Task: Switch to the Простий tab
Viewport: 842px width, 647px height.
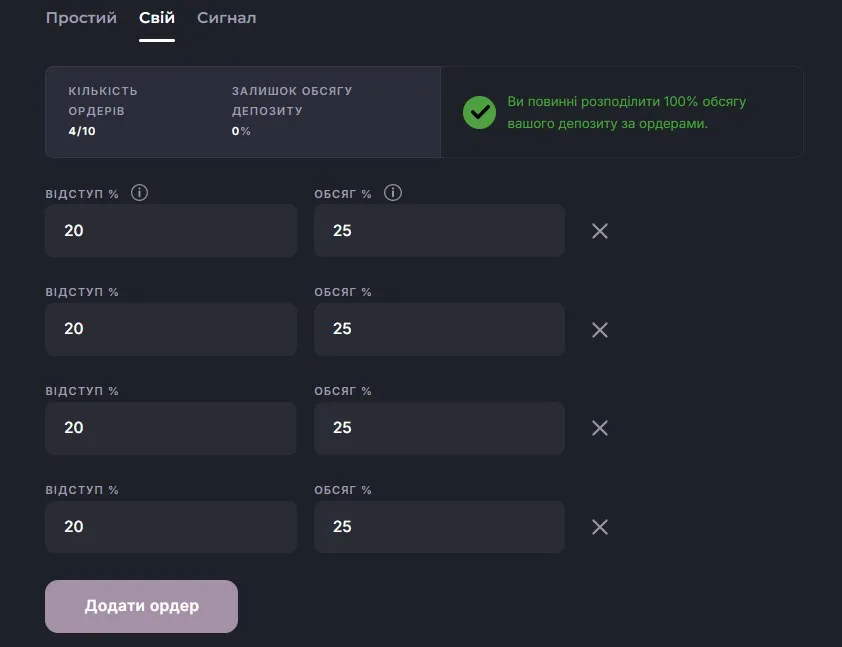Action: [x=81, y=18]
